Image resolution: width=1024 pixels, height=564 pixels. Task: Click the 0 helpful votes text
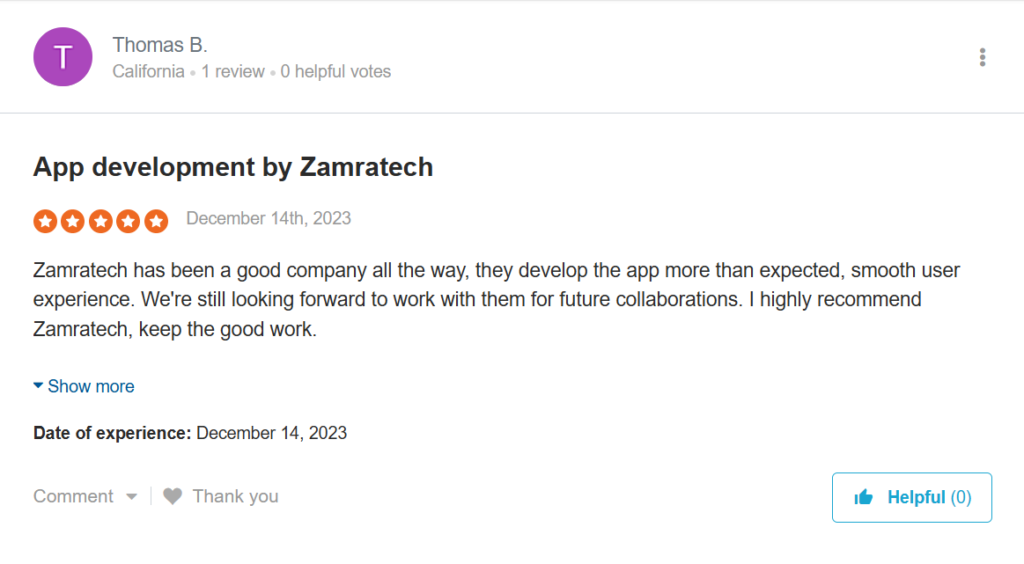[336, 72]
